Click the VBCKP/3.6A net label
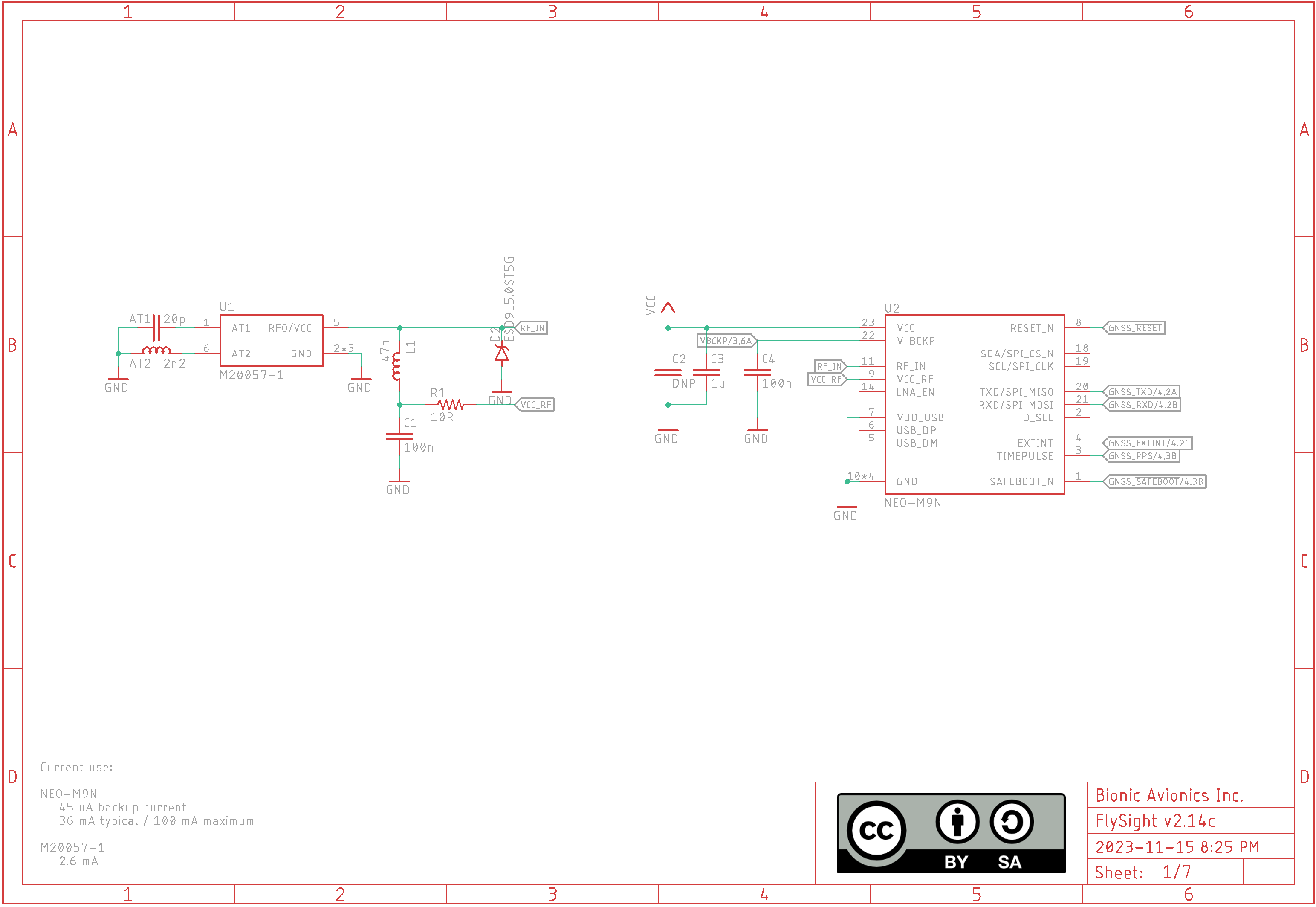Viewport: 1316px width, 907px height. (726, 341)
